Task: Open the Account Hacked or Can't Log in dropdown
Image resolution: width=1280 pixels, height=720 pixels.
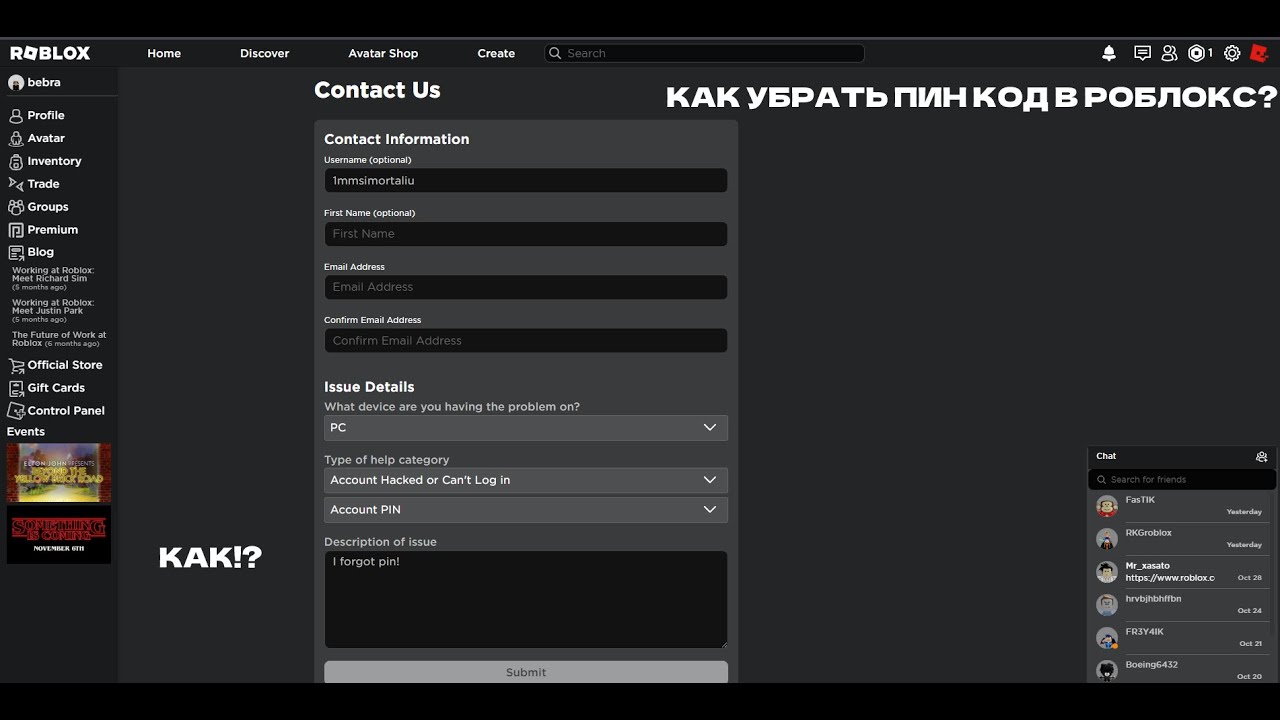Action: pos(526,480)
